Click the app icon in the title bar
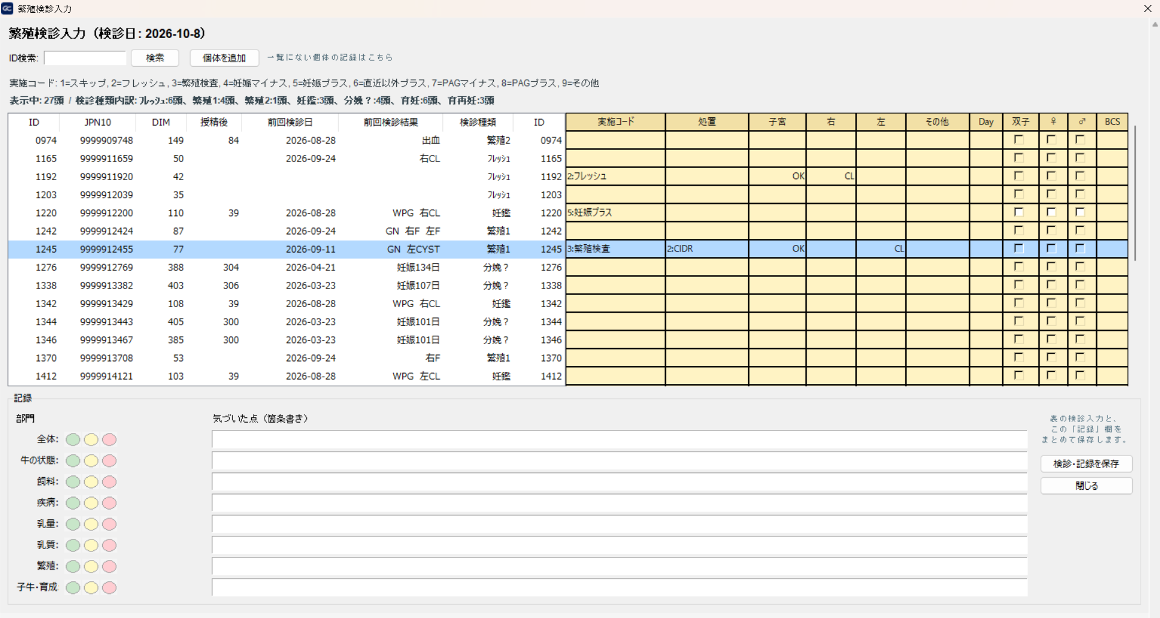The width and height of the screenshot is (1160, 618). click(7, 8)
